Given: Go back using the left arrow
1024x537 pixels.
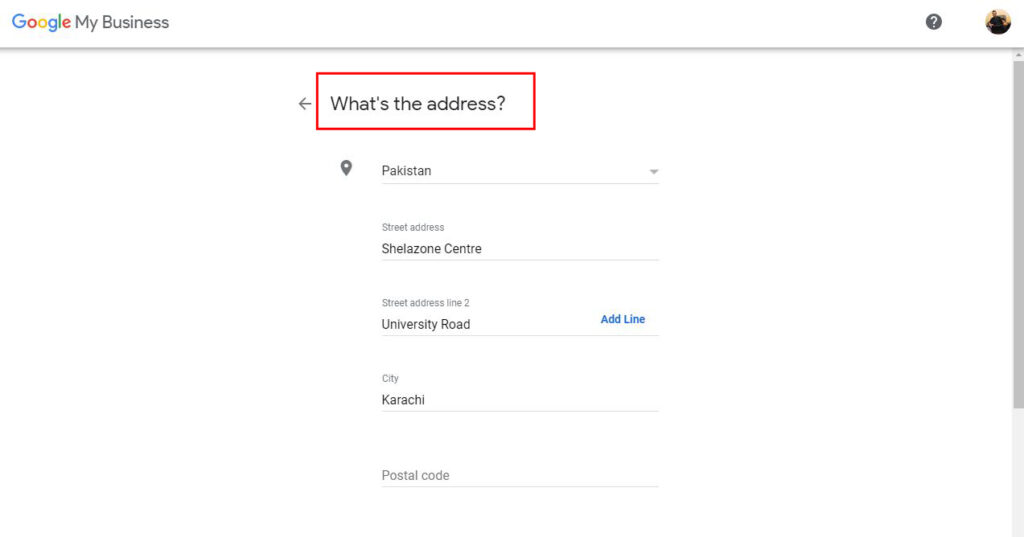Looking at the screenshot, I should tap(305, 104).
